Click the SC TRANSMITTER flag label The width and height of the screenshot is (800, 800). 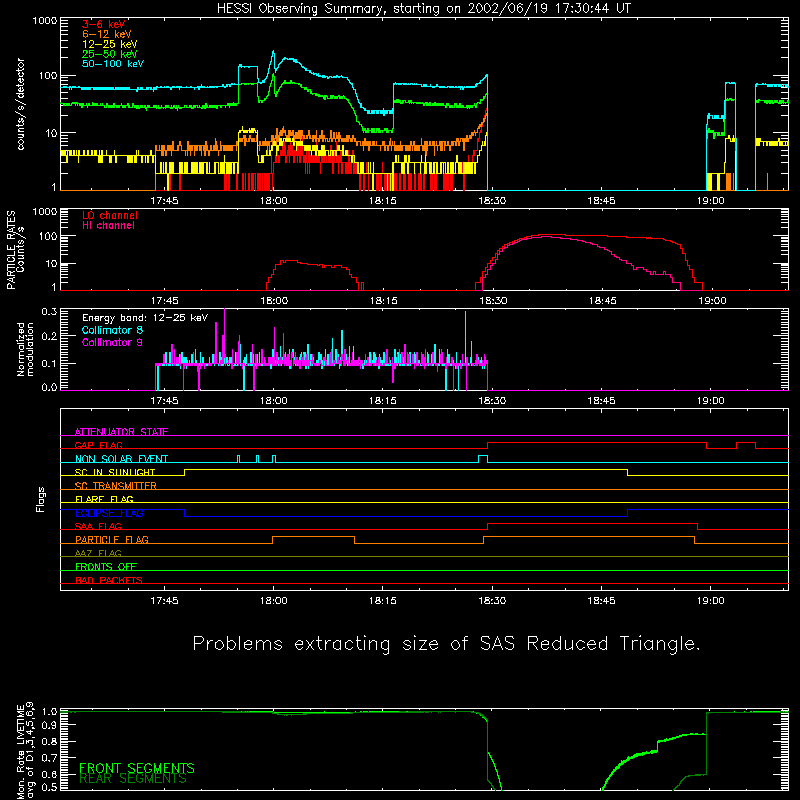(x=116, y=486)
